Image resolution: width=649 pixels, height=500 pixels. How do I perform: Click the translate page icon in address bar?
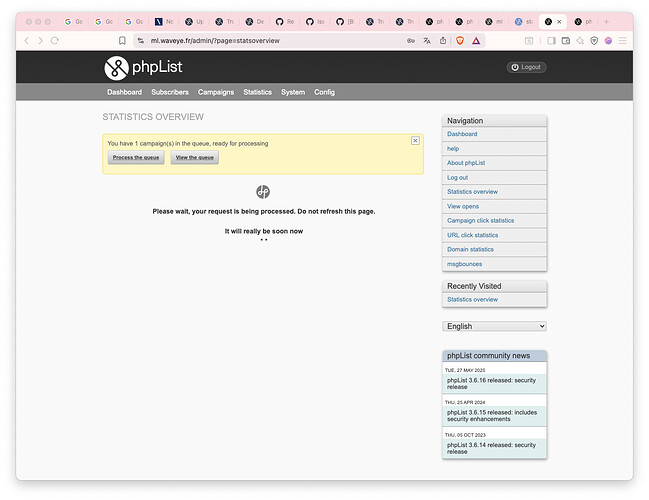[427, 40]
